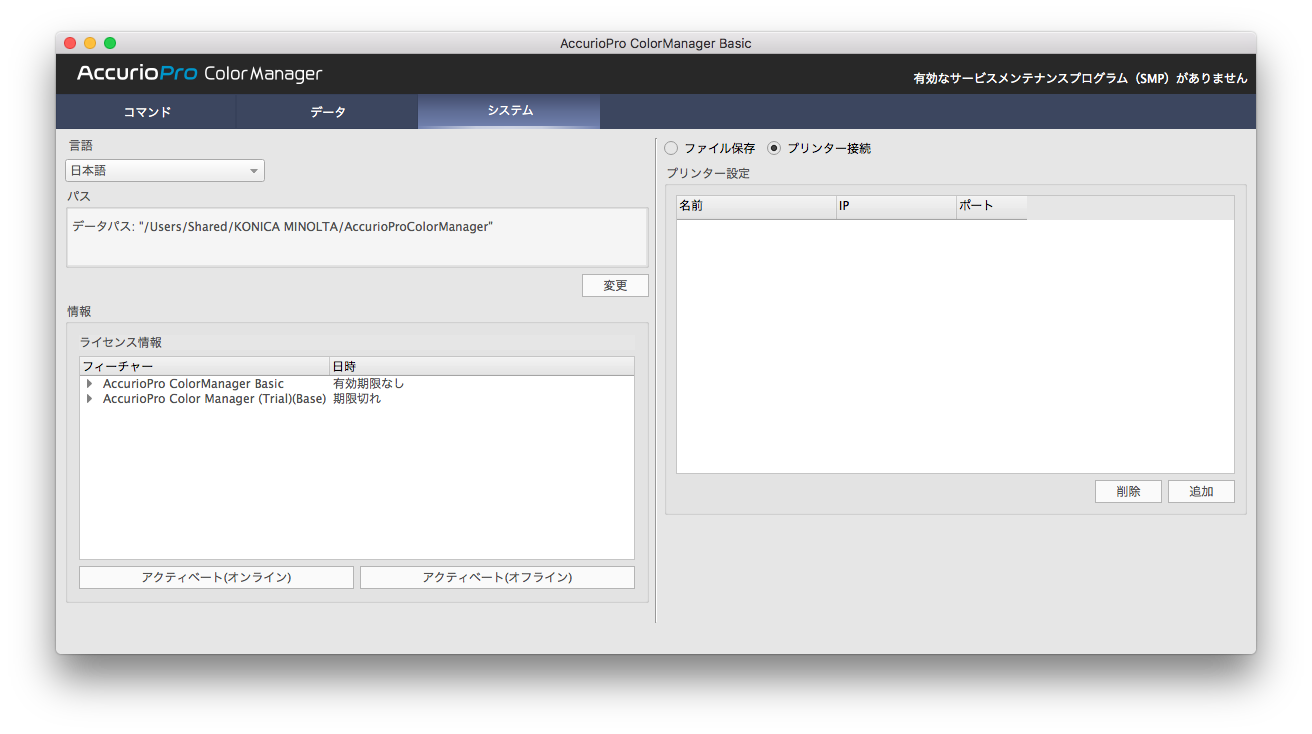Select the プリンター接続 radio button

pyautogui.click(x=774, y=148)
